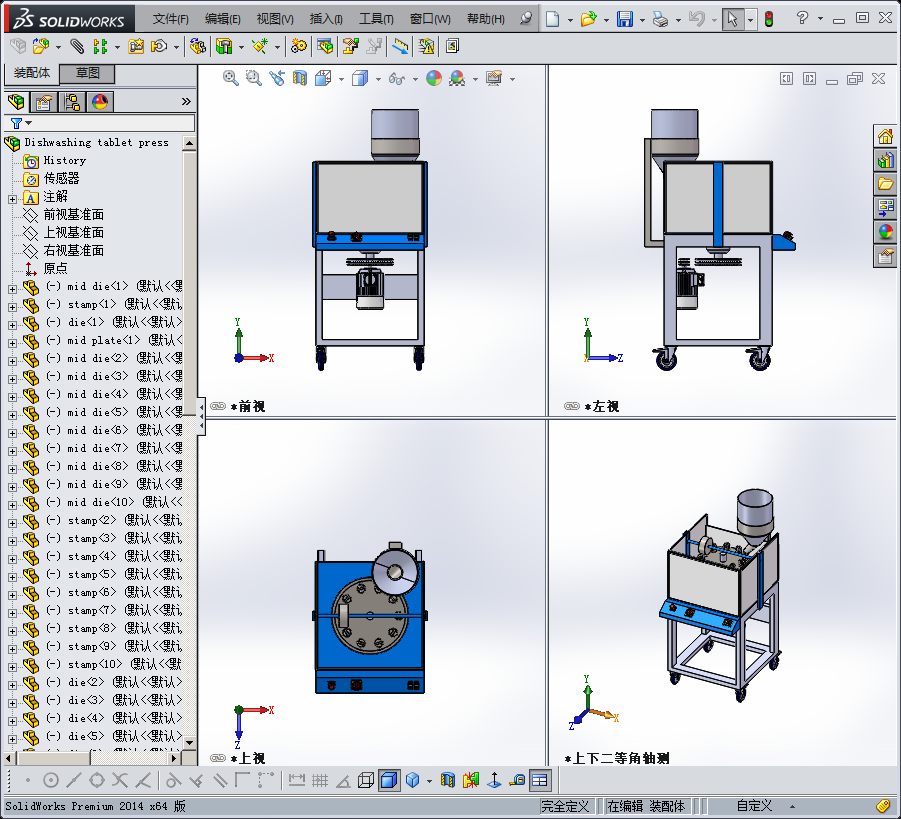The image size is (901, 819).
Task: Click the SolidWorks Resources home button
Action: coord(885,137)
